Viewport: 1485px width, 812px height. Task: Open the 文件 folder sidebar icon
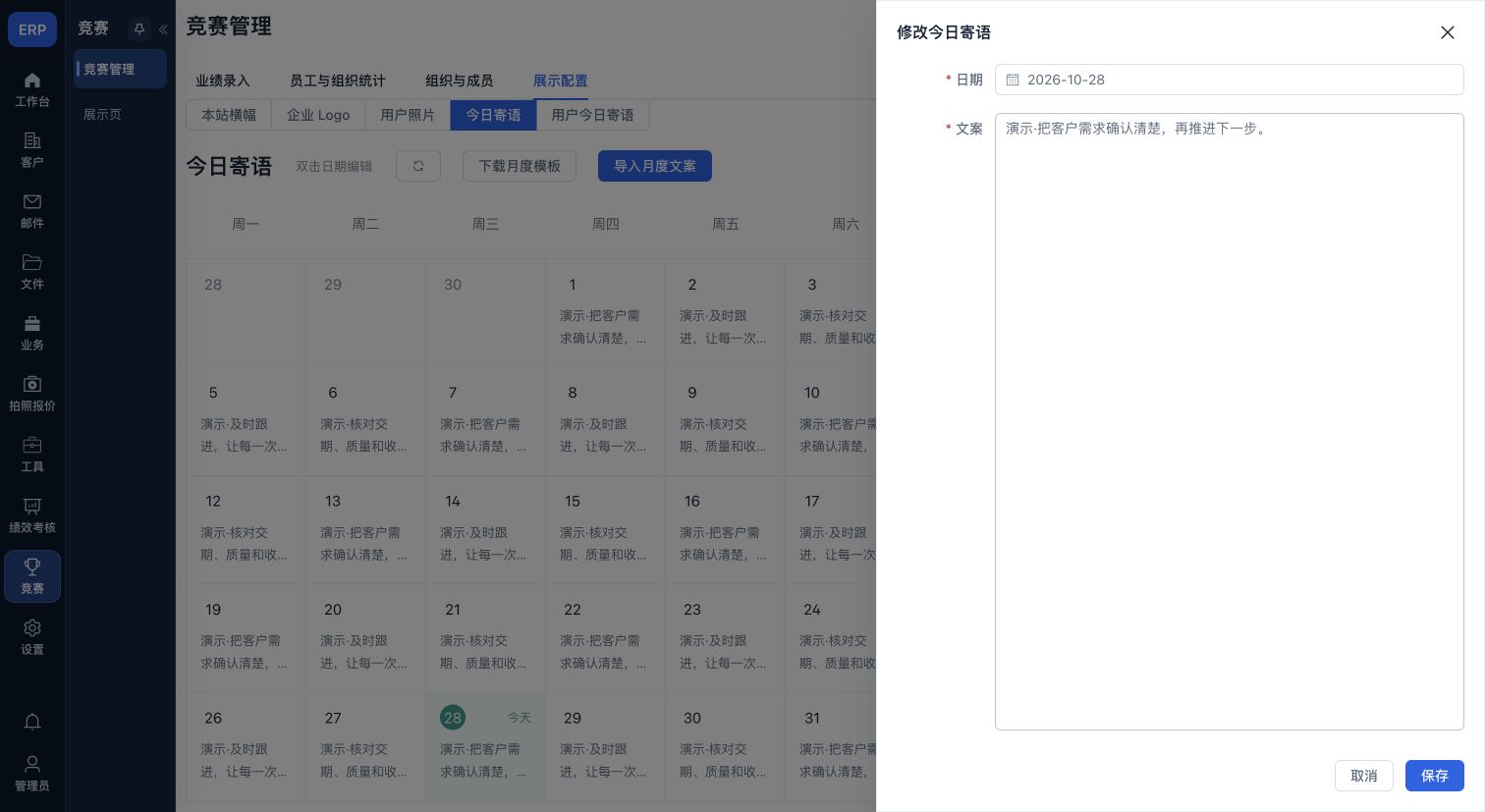coord(32,272)
